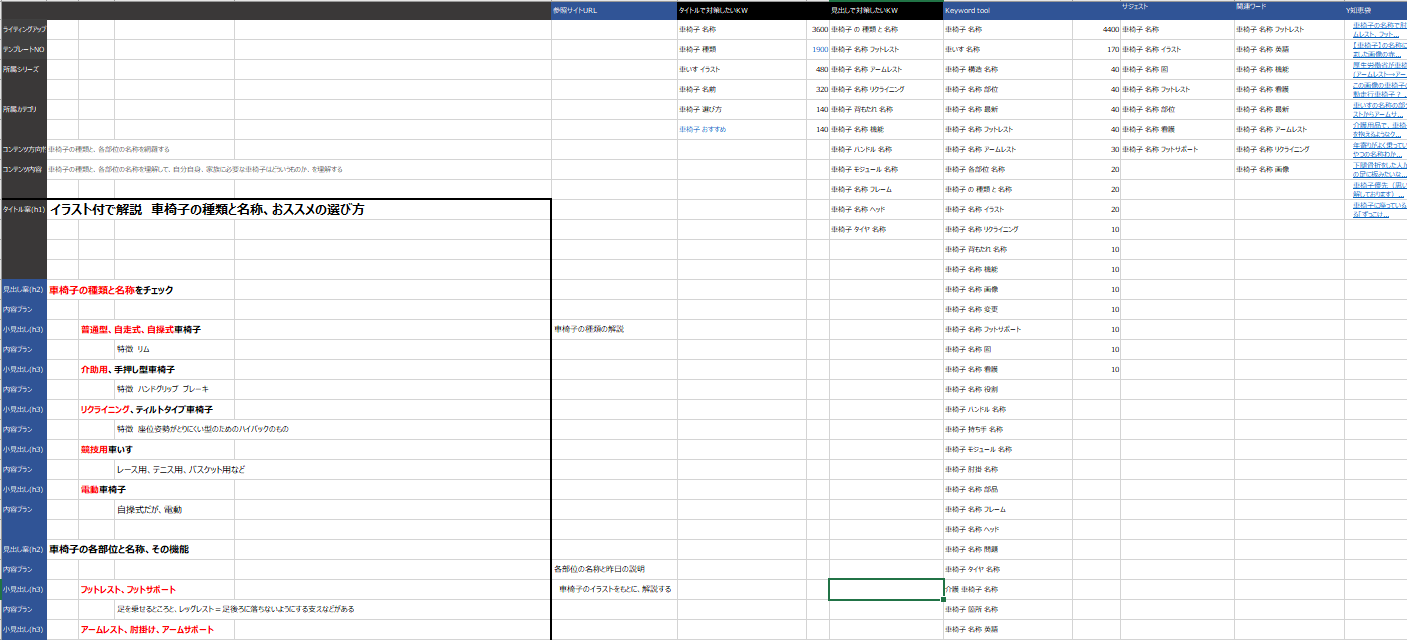Open the first Y知恵袋 hyperlink
This screenshot has width=1407, height=640.
pos(1378,29)
